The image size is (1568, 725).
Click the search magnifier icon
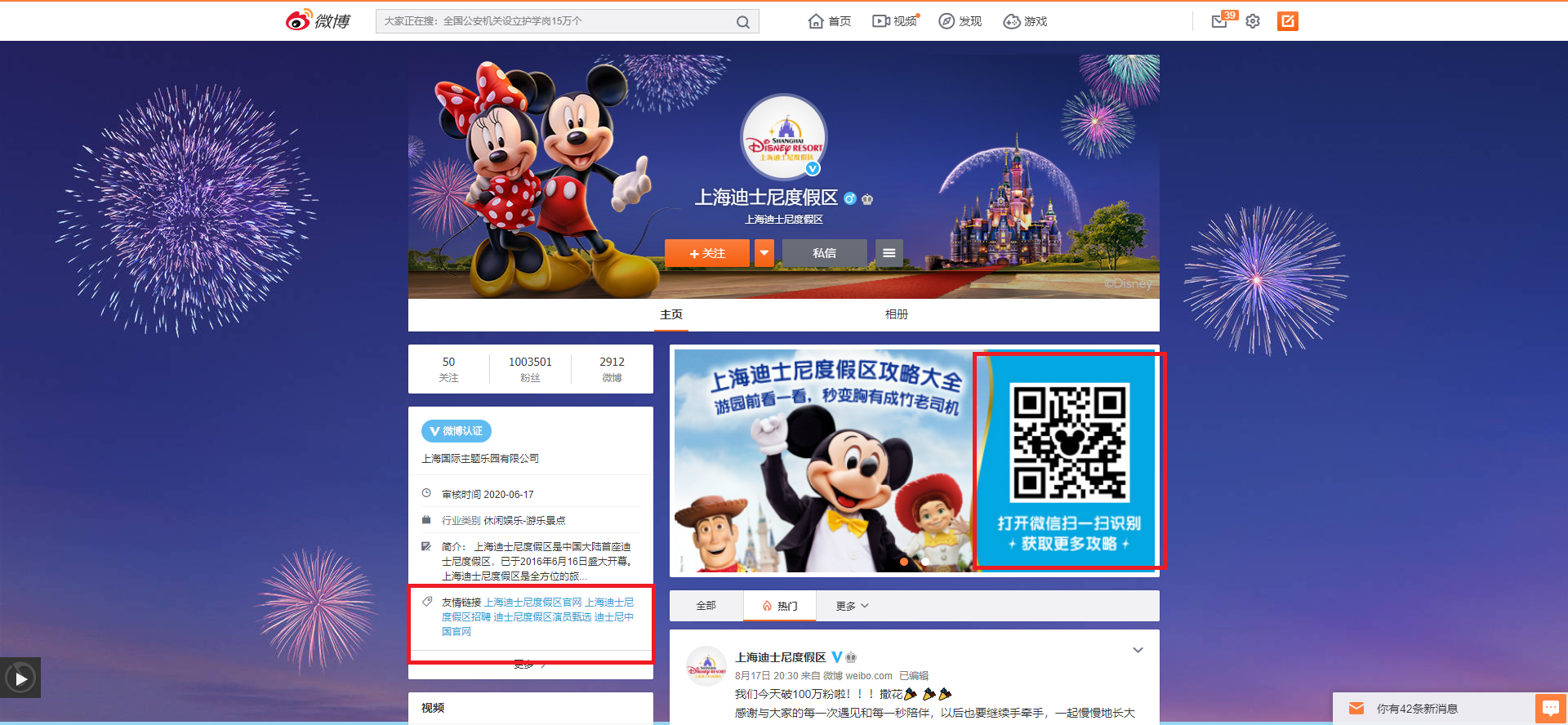pos(742,22)
